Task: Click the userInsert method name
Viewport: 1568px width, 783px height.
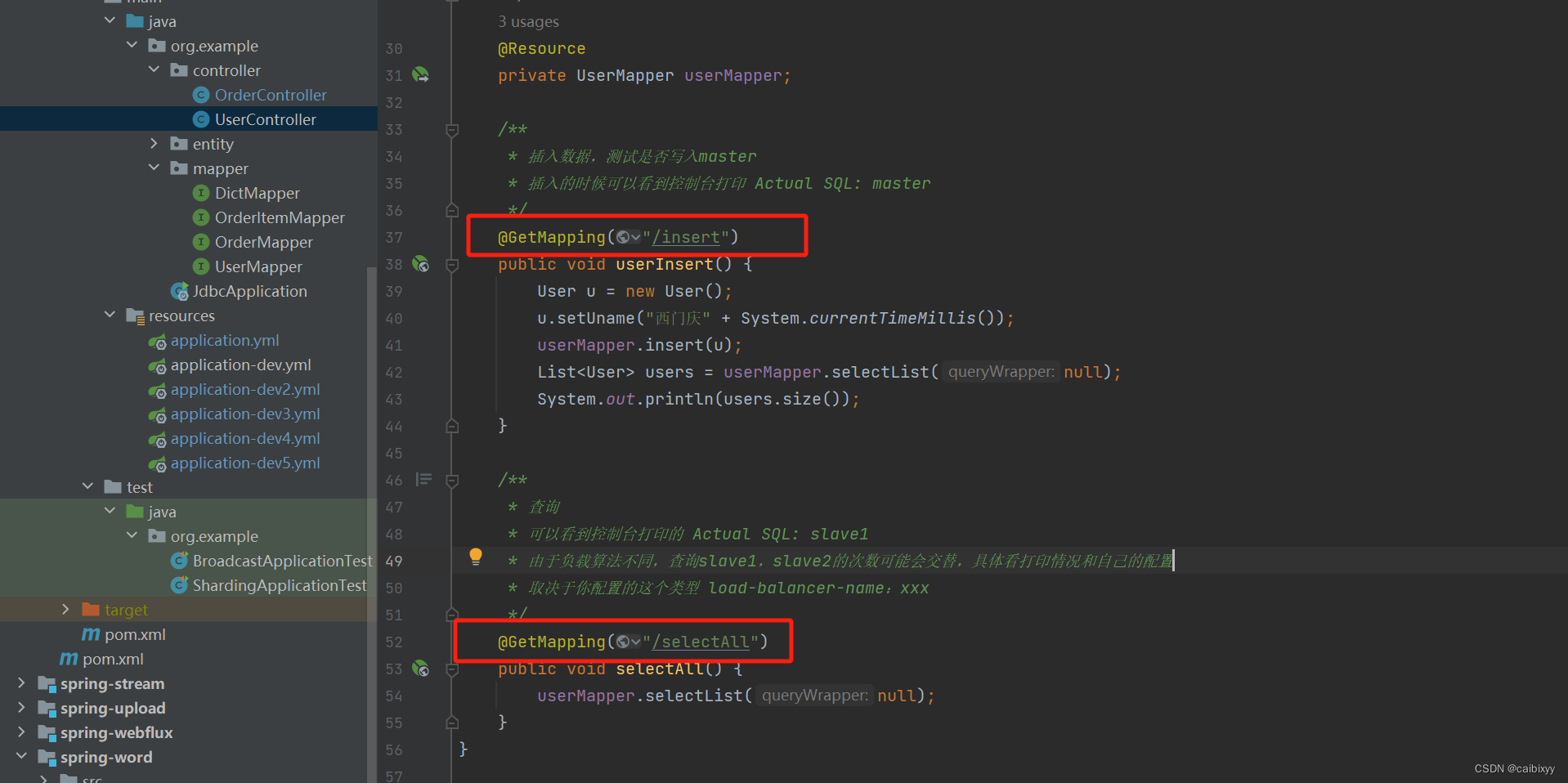Action: [664, 264]
